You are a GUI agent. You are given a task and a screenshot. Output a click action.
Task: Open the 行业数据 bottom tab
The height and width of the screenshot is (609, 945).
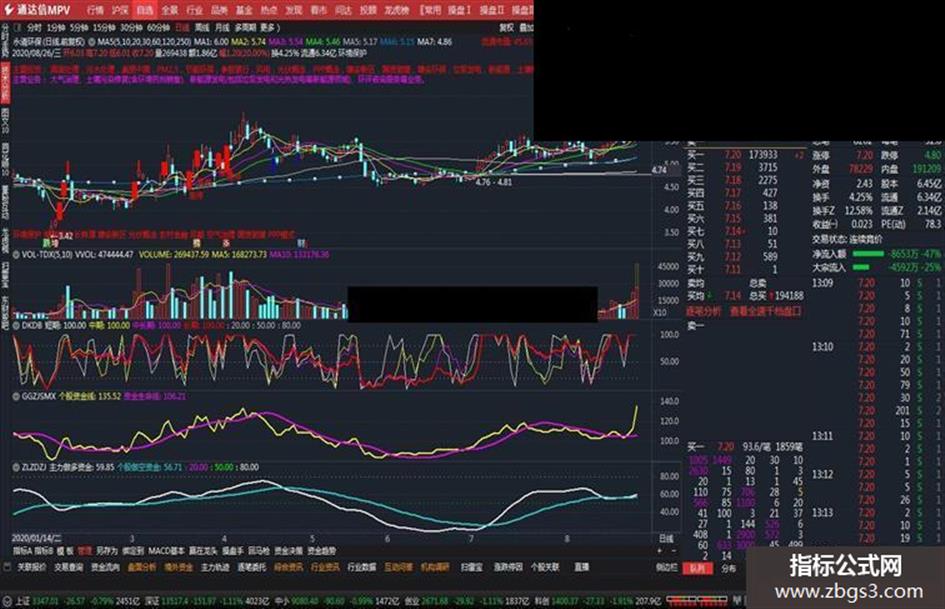point(362,567)
